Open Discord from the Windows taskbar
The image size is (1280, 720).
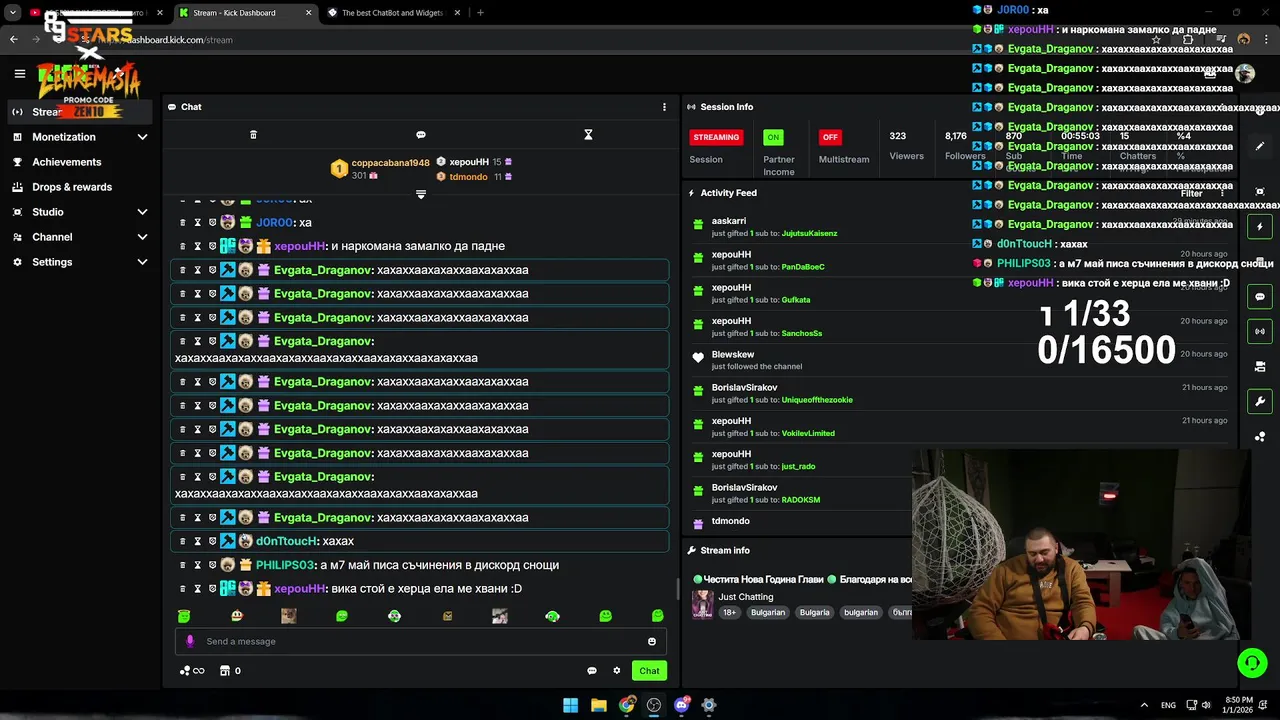coord(681,705)
